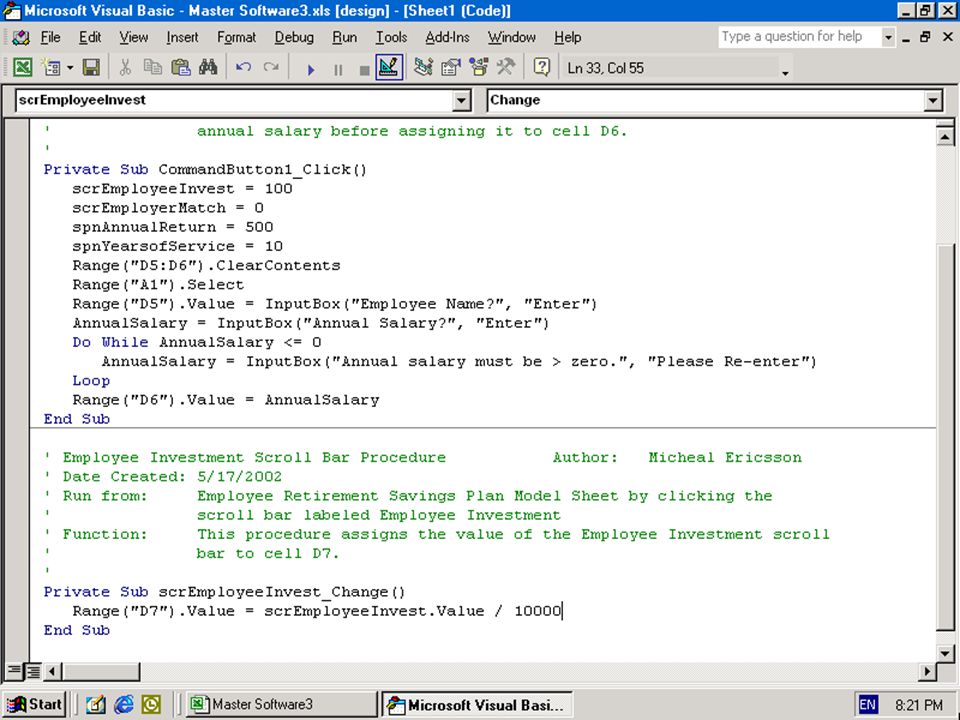Open Find with the binoculars icon
Viewport: 960px width, 720px height.
coord(208,67)
